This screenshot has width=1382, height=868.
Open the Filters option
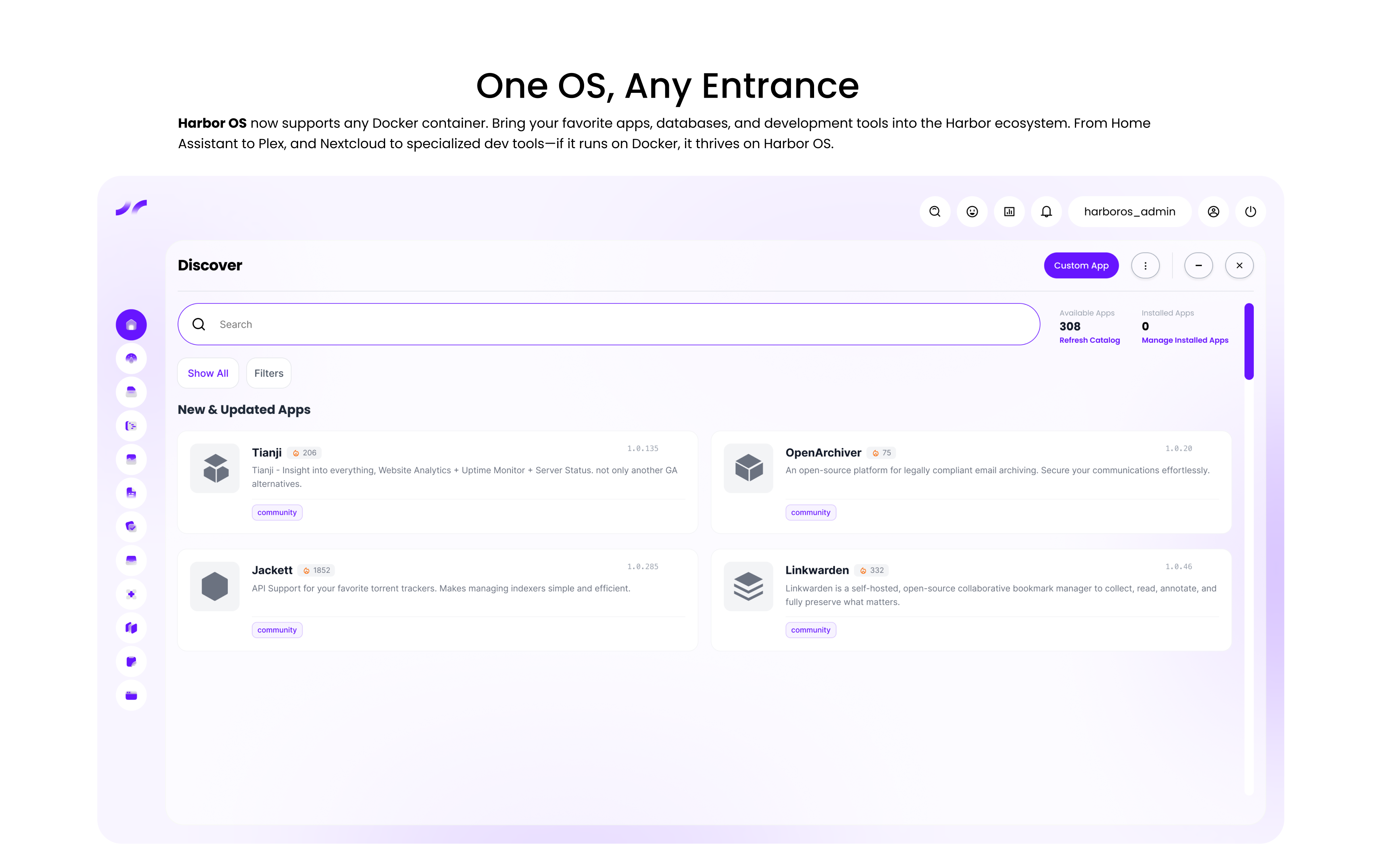pos(269,373)
